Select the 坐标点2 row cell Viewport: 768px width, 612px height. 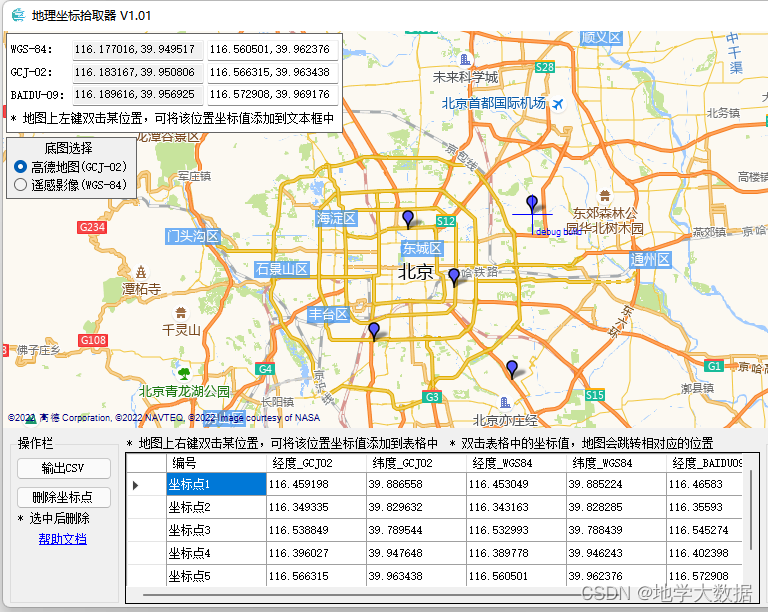(216, 507)
